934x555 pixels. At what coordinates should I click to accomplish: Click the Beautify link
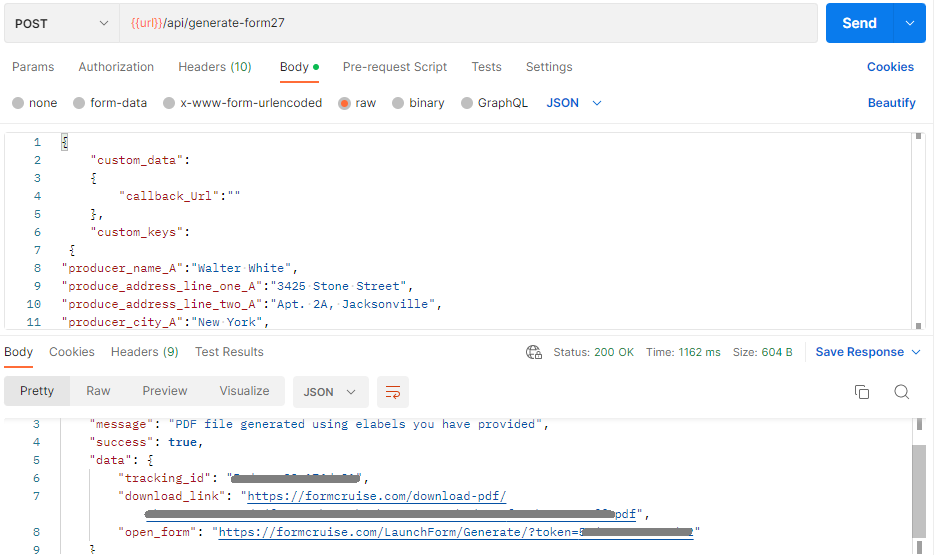click(x=891, y=103)
